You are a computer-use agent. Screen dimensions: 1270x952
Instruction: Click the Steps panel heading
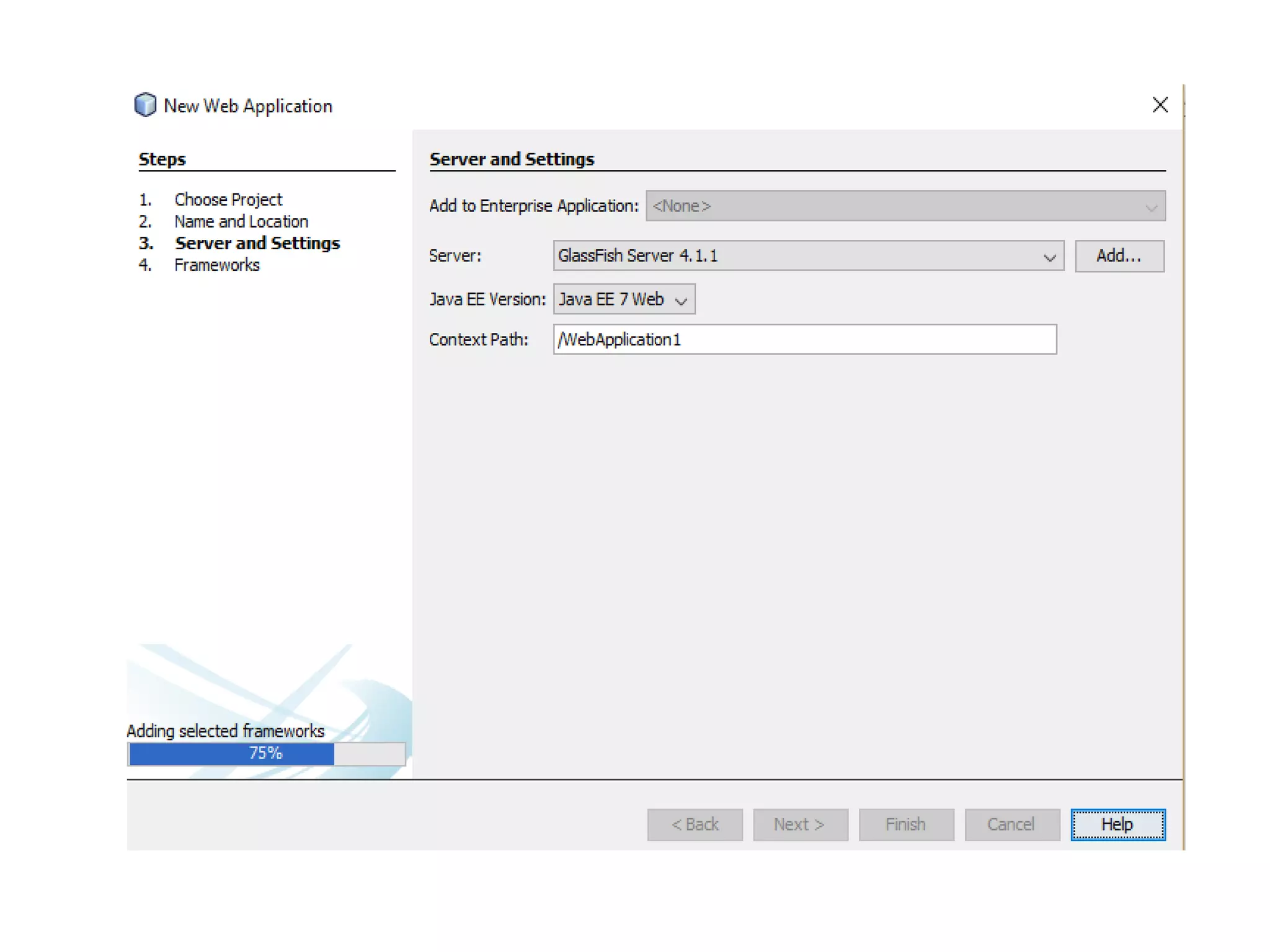click(162, 159)
